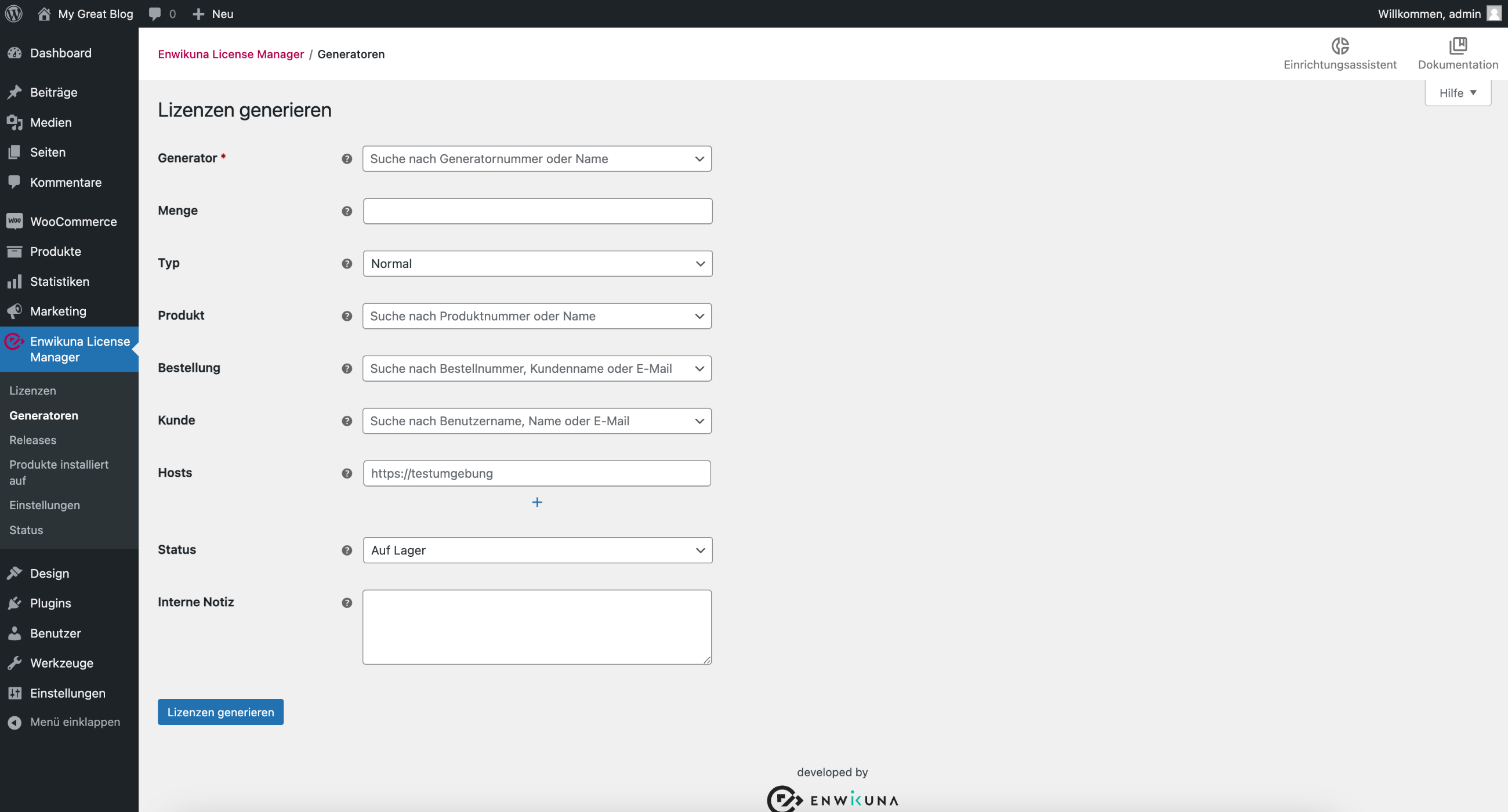This screenshot has height=812, width=1508.
Task: Focus the Interne Notiz textarea
Action: (537, 627)
